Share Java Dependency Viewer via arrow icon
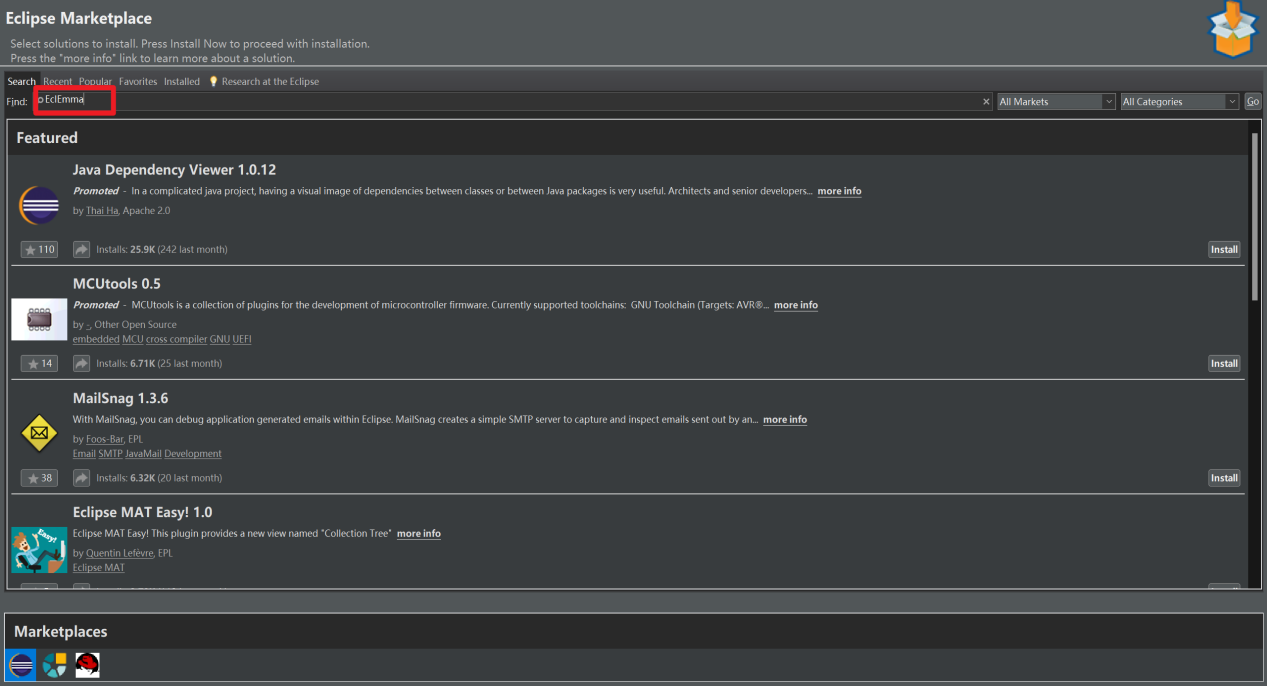 [x=82, y=250]
